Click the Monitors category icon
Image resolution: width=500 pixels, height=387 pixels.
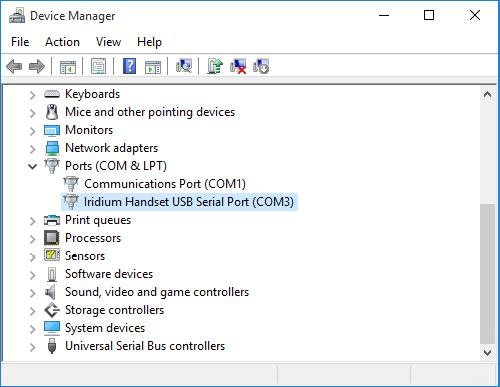pos(52,130)
